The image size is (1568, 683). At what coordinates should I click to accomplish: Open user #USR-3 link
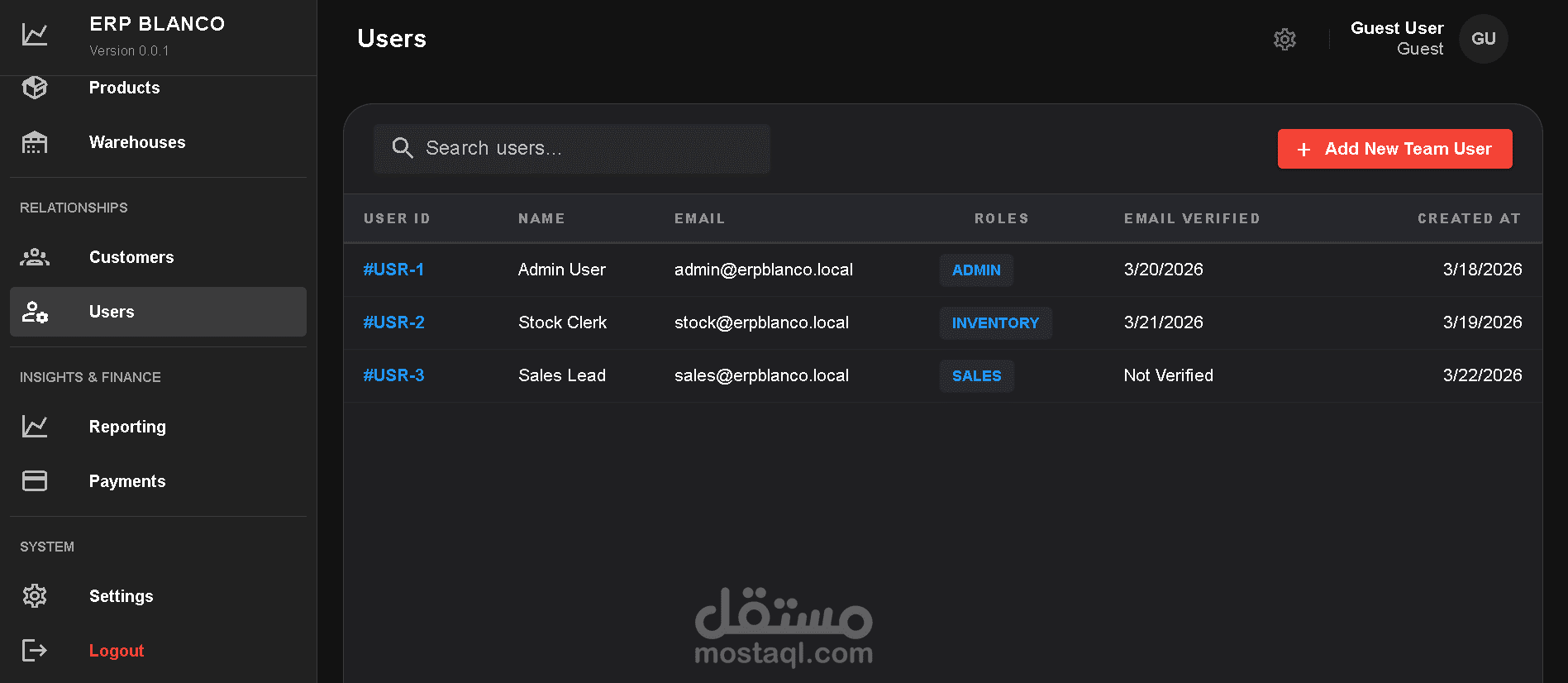[x=393, y=375]
